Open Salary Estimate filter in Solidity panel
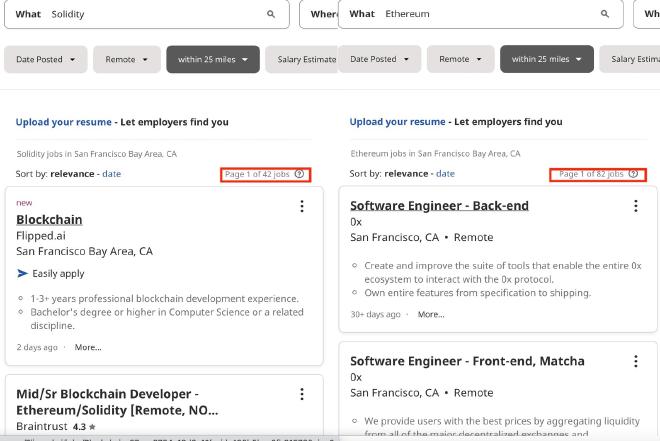Image resolution: width=660 pixels, height=441 pixels. 302,59
